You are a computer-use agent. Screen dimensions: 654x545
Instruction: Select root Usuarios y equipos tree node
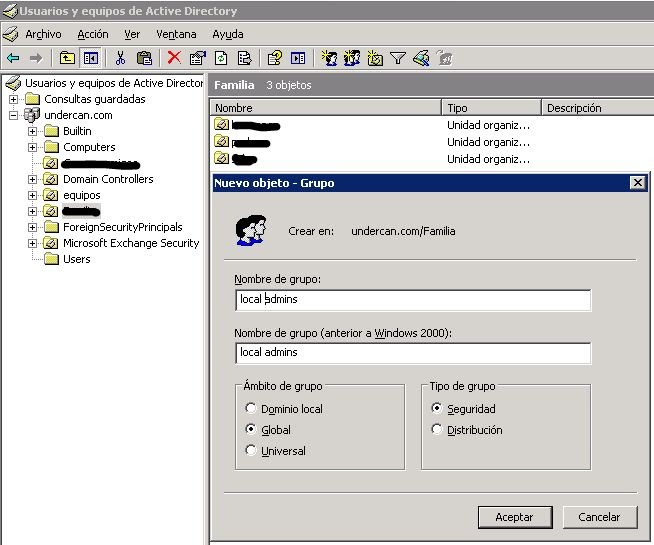click(114, 83)
